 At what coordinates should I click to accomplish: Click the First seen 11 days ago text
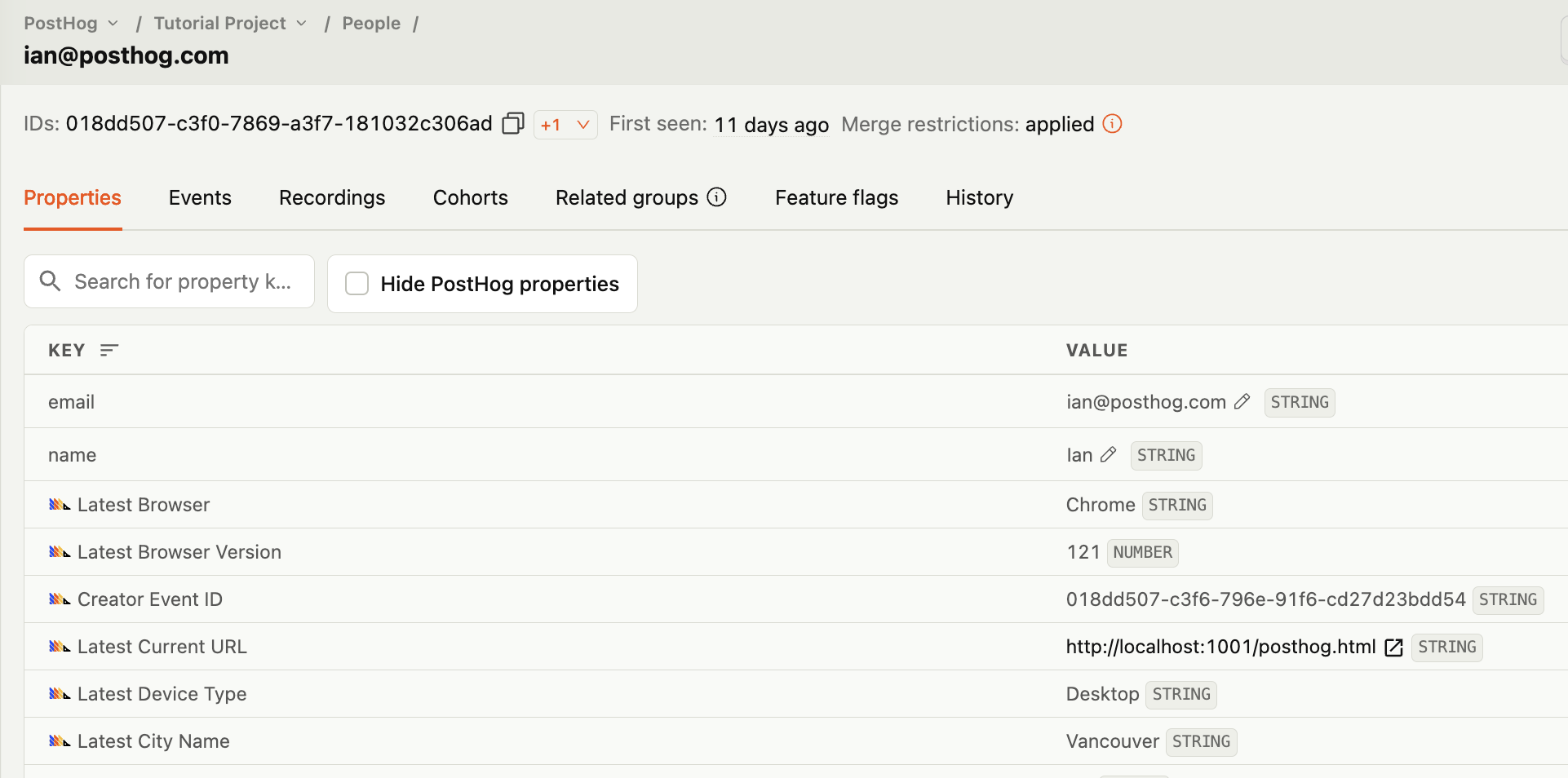(x=719, y=124)
